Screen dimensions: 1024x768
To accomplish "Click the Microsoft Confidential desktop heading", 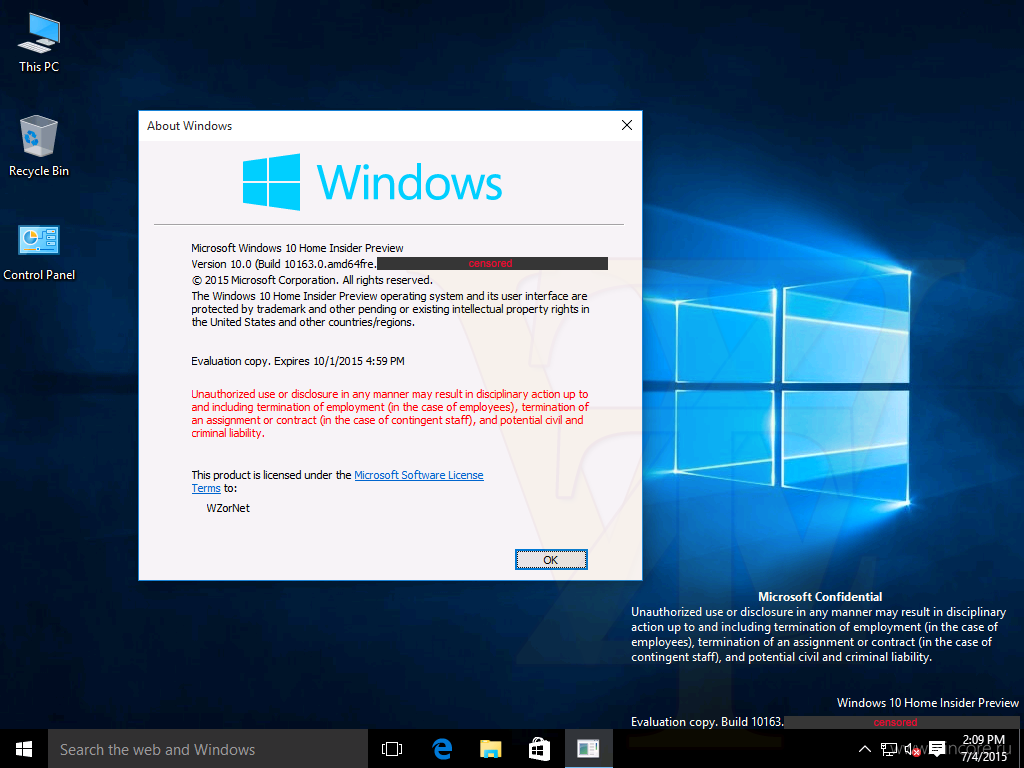I will coord(820,596).
